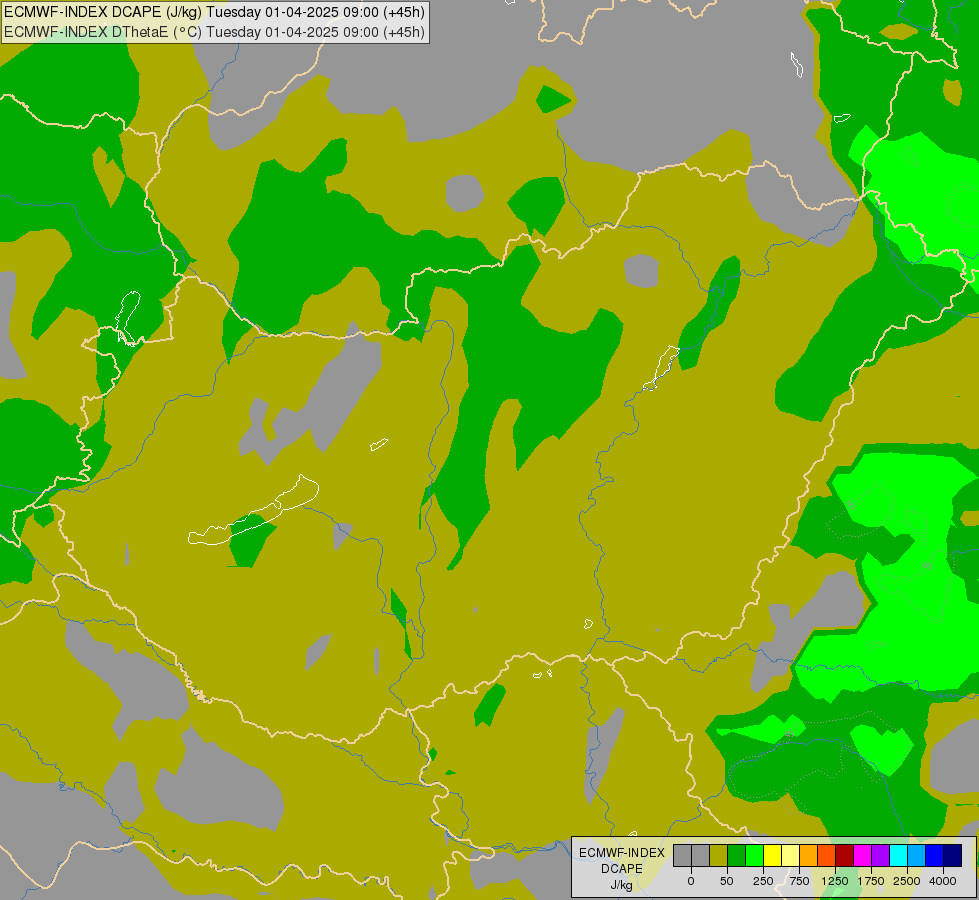
Task: Click the "1750" legend tick label
Action: tap(871, 881)
